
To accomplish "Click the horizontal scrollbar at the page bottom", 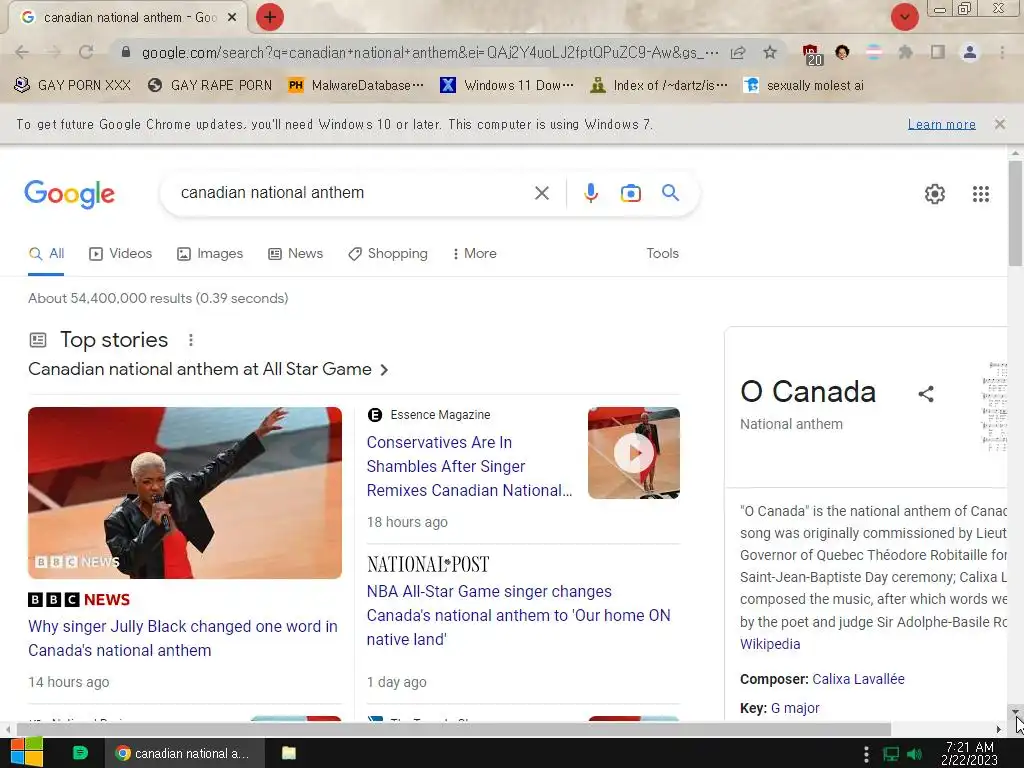I will click(454, 729).
